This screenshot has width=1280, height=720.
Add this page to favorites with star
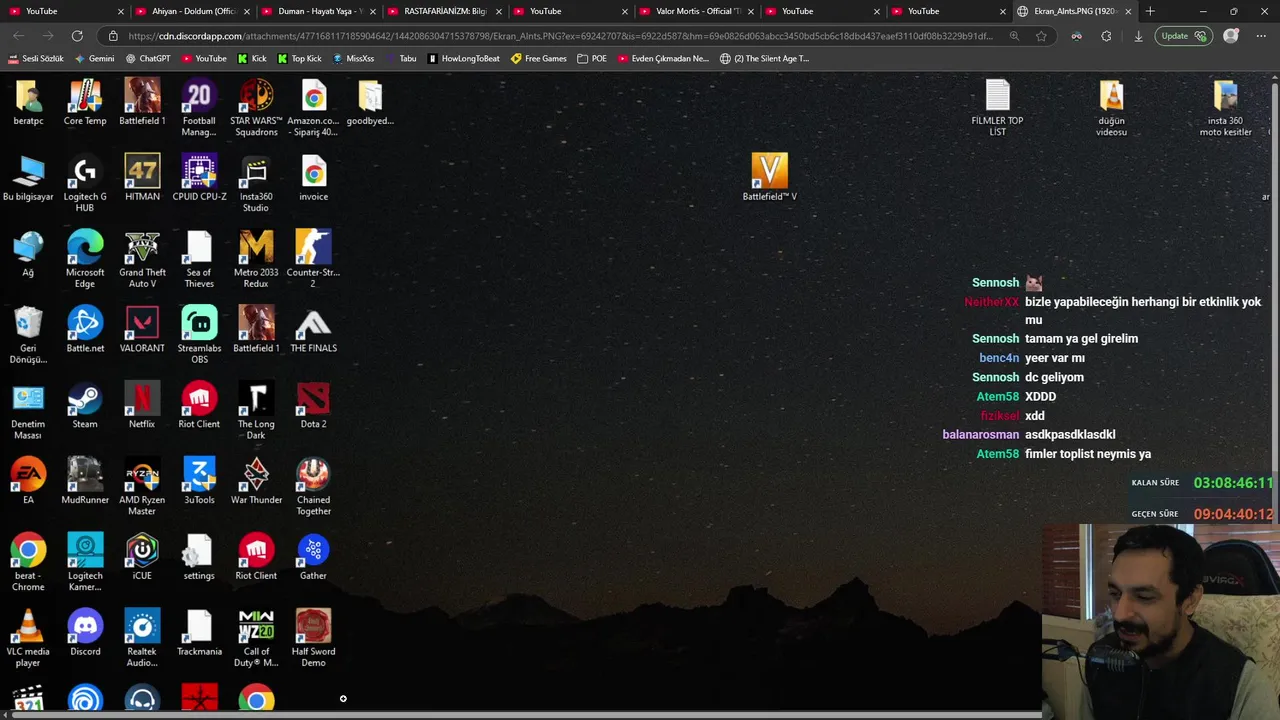pyautogui.click(x=1041, y=36)
